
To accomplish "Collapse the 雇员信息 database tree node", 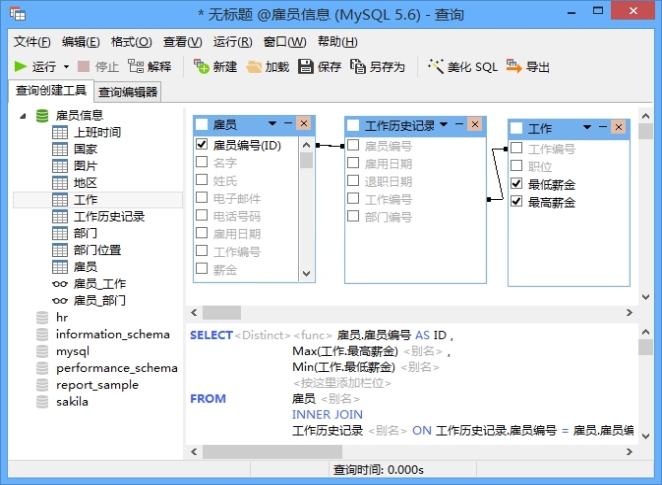I will pyautogui.click(x=23, y=116).
